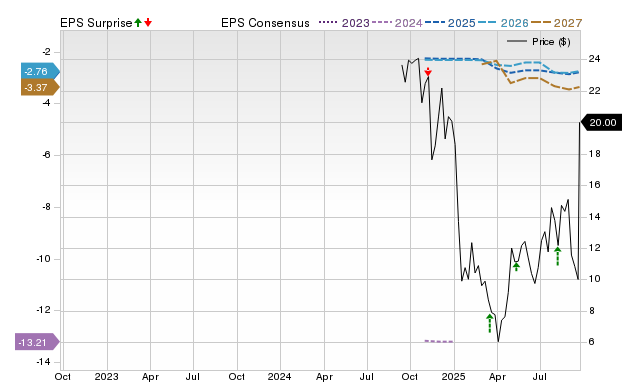Click the 2023 x-axis label
The width and height of the screenshot is (640, 382).
coord(107,376)
